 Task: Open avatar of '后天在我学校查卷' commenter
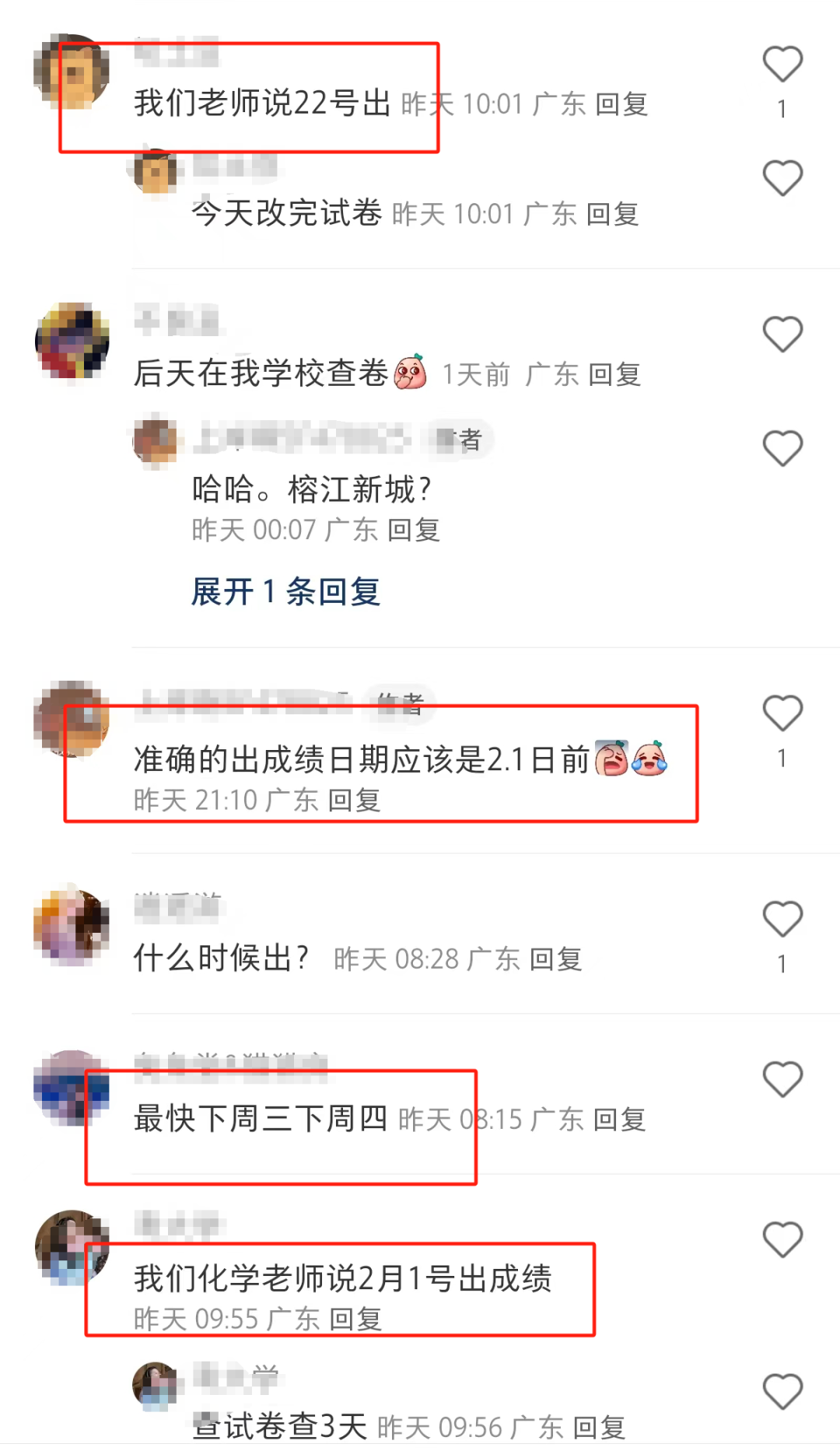72,342
